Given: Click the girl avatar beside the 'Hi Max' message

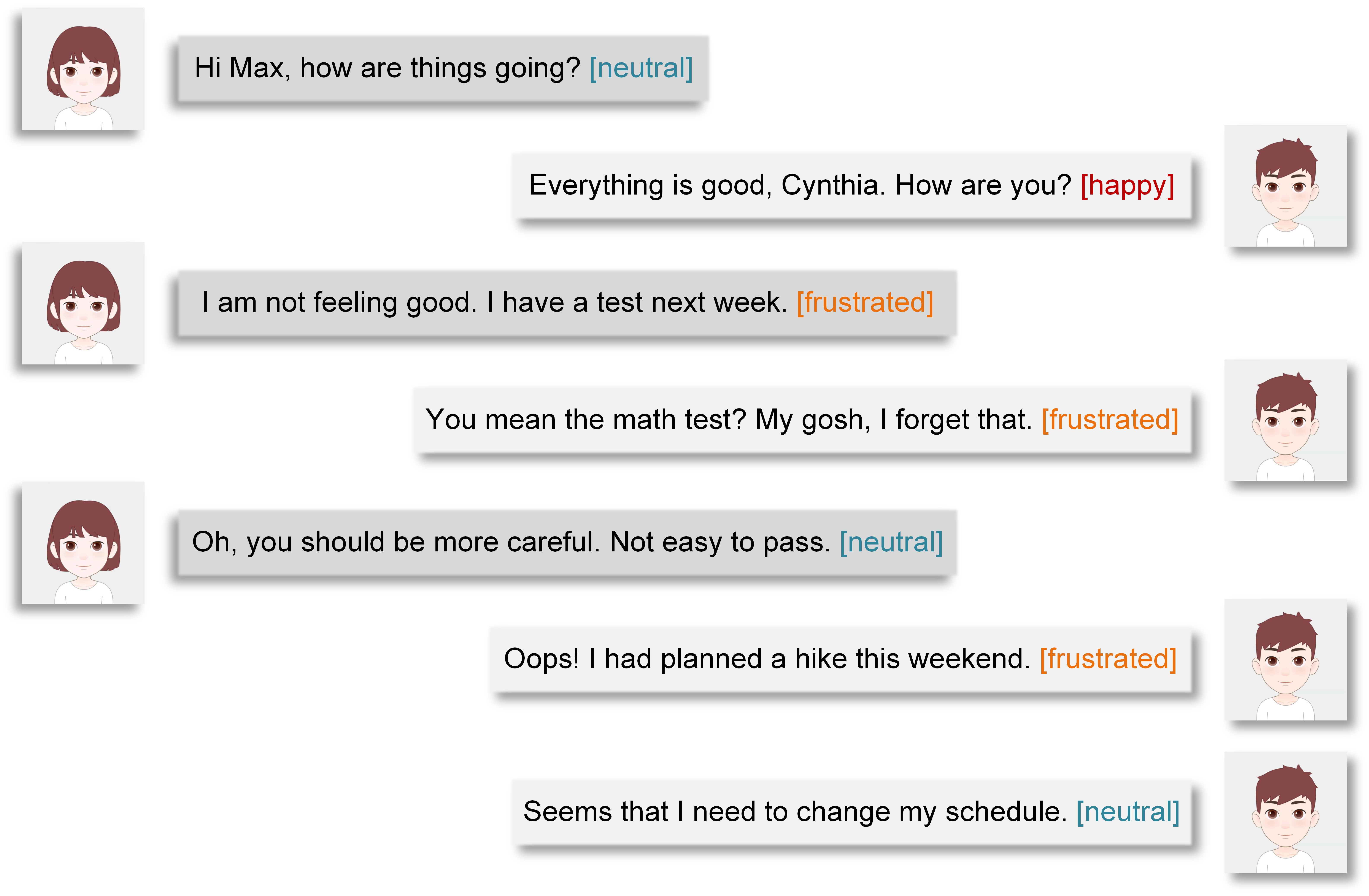Looking at the screenshot, I should [83, 69].
